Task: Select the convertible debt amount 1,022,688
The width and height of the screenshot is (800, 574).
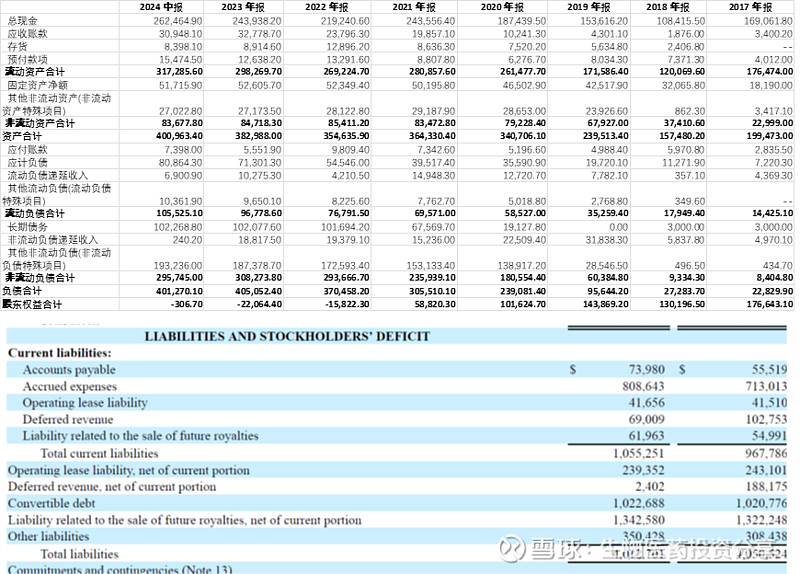Action: [639, 503]
